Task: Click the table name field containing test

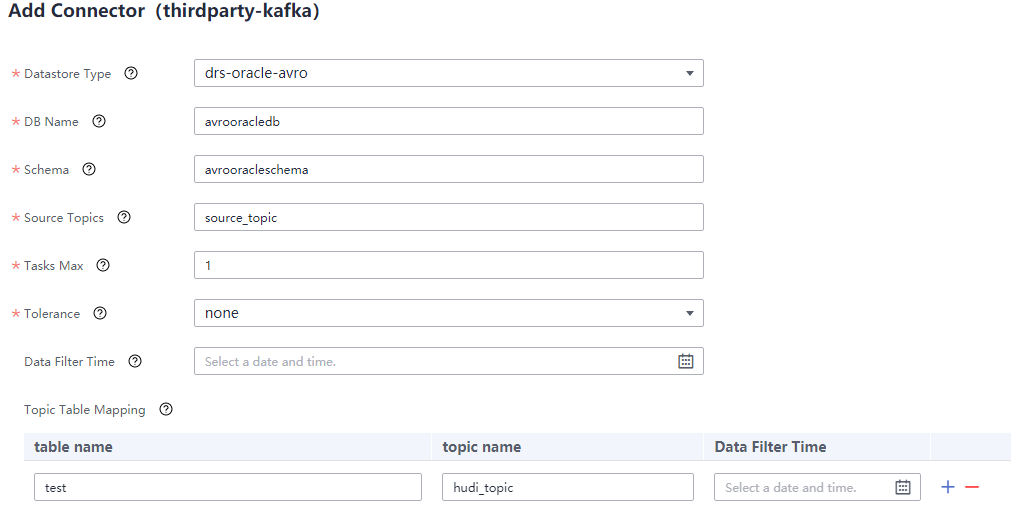Action: coord(228,488)
